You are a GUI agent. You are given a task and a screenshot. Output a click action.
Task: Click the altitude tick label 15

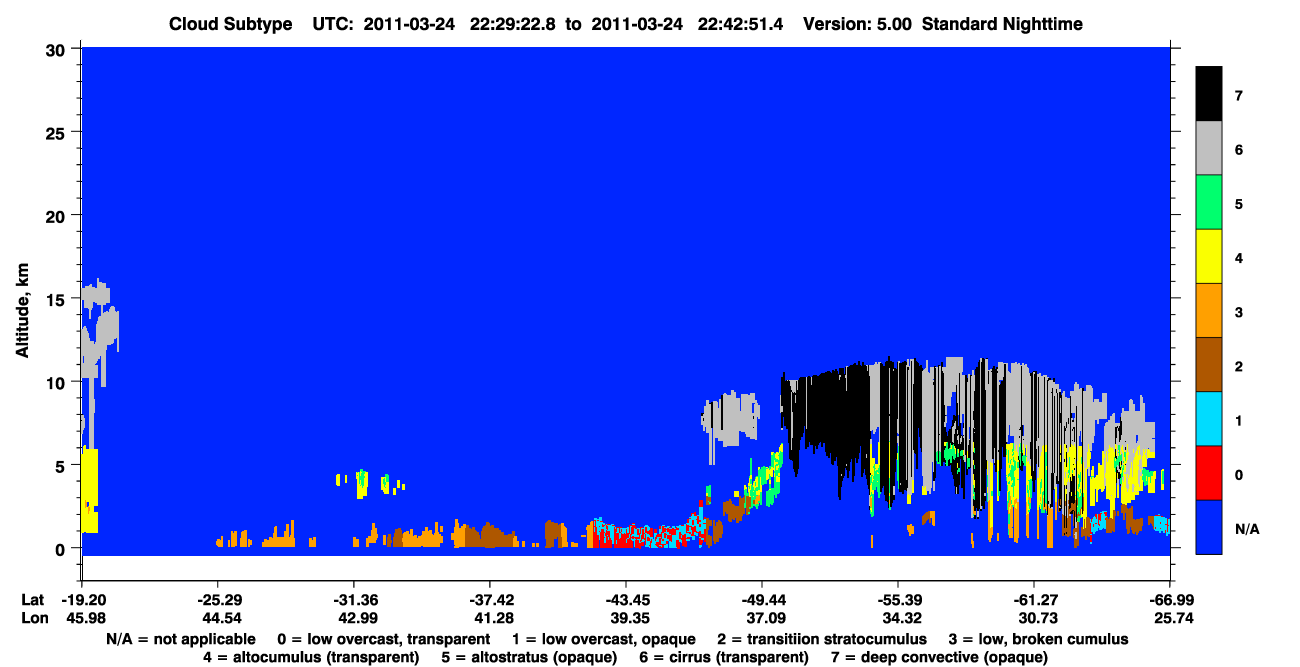(x=56, y=299)
